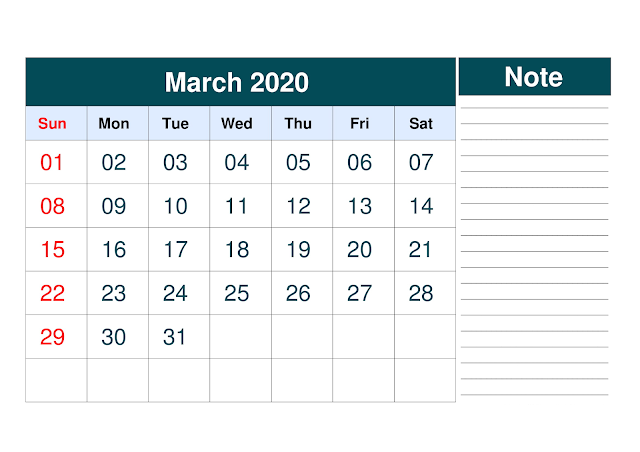Image resolution: width=640 pixels, height=452 pixels.
Task: Click date 10 cell
Action: coord(175,207)
